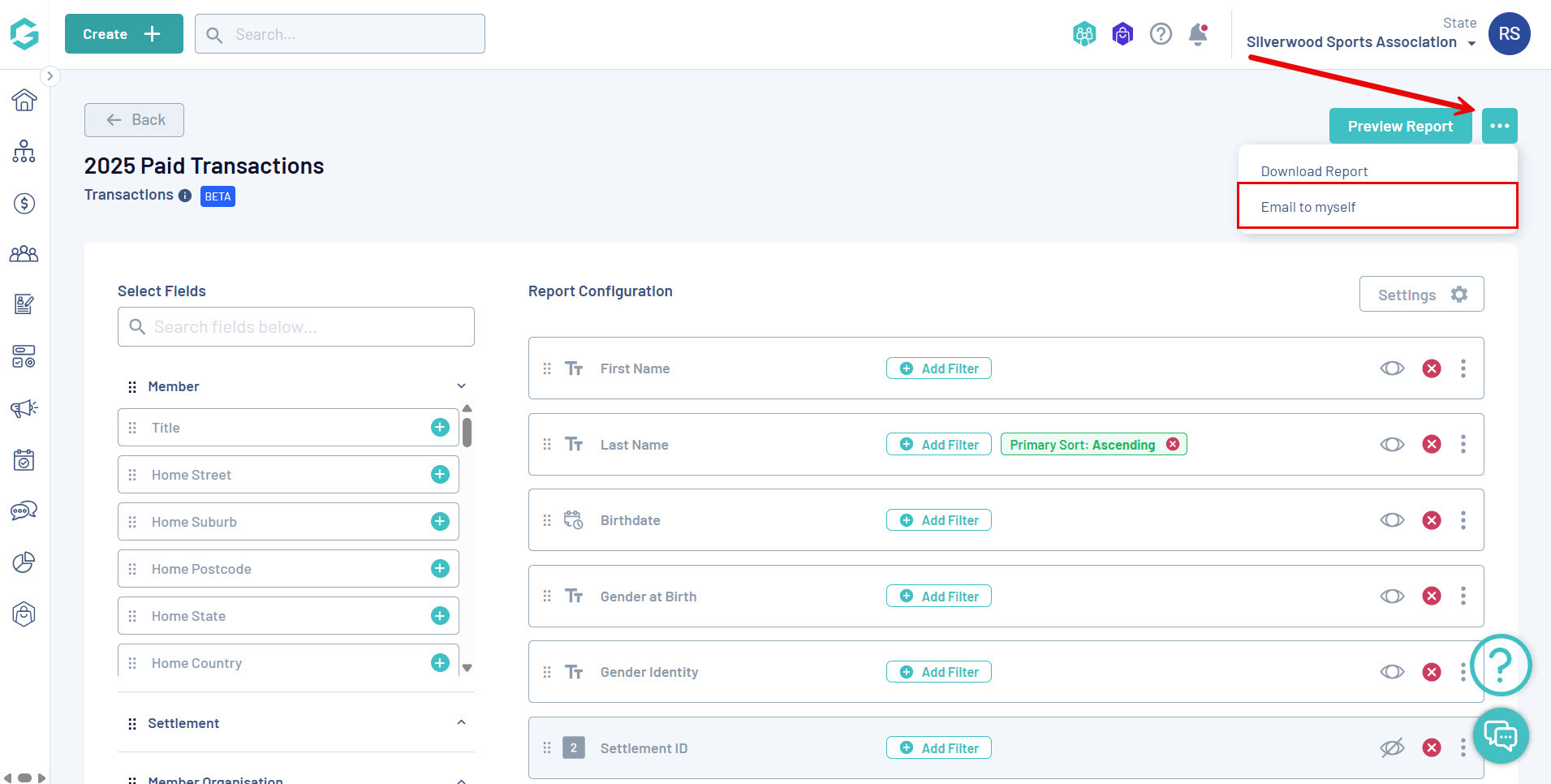This screenshot has width=1551, height=784.
Task: Open the megaphone promotions icon in sidebar
Action: [x=24, y=408]
